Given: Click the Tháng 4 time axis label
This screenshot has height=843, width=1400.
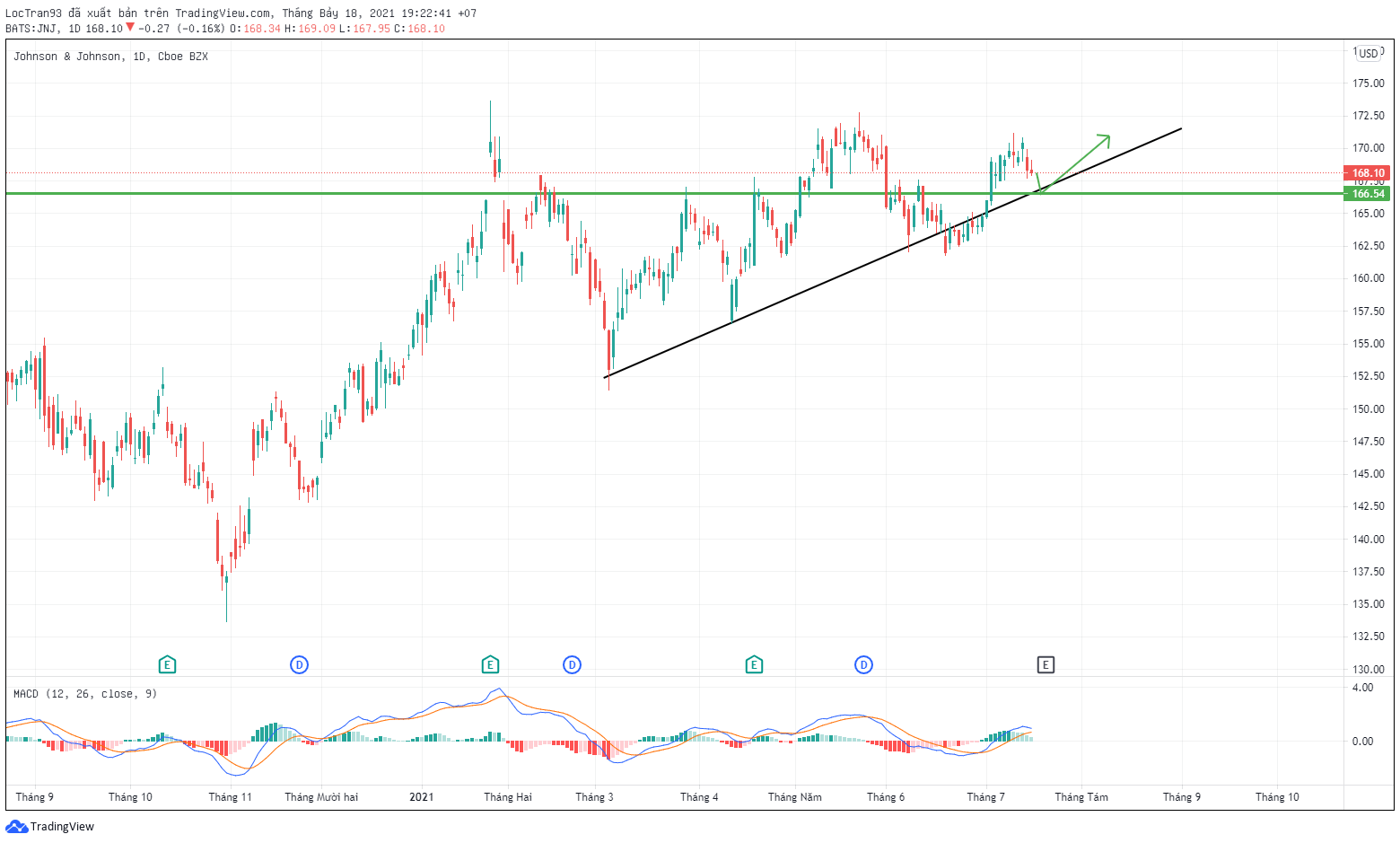Looking at the screenshot, I should [699, 797].
